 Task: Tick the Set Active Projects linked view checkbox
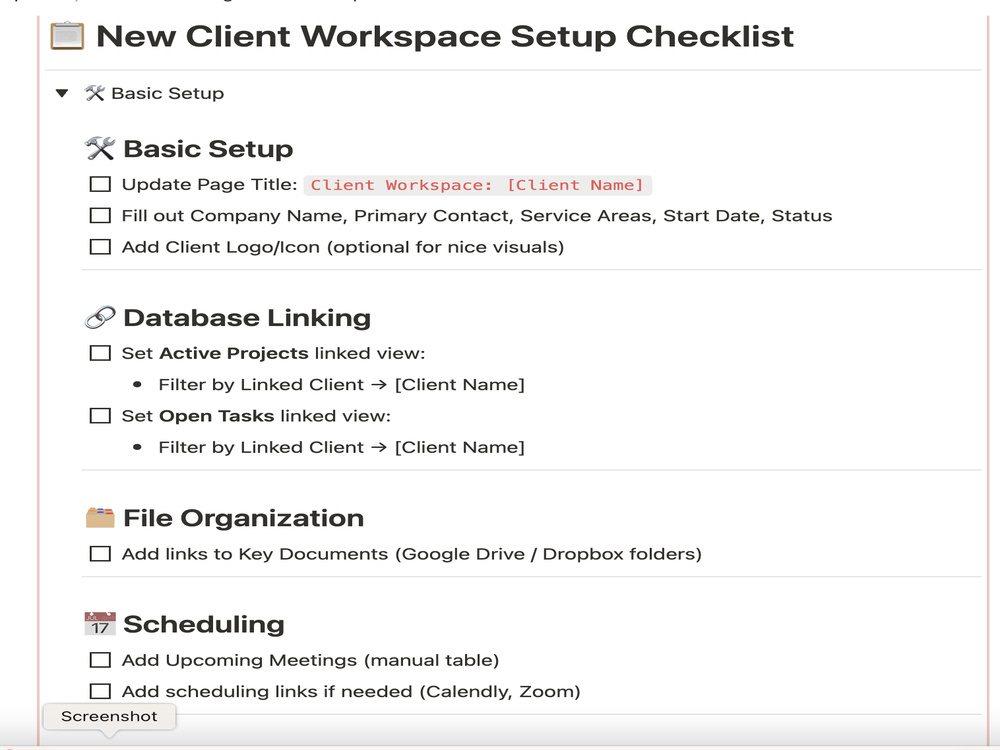click(100, 353)
